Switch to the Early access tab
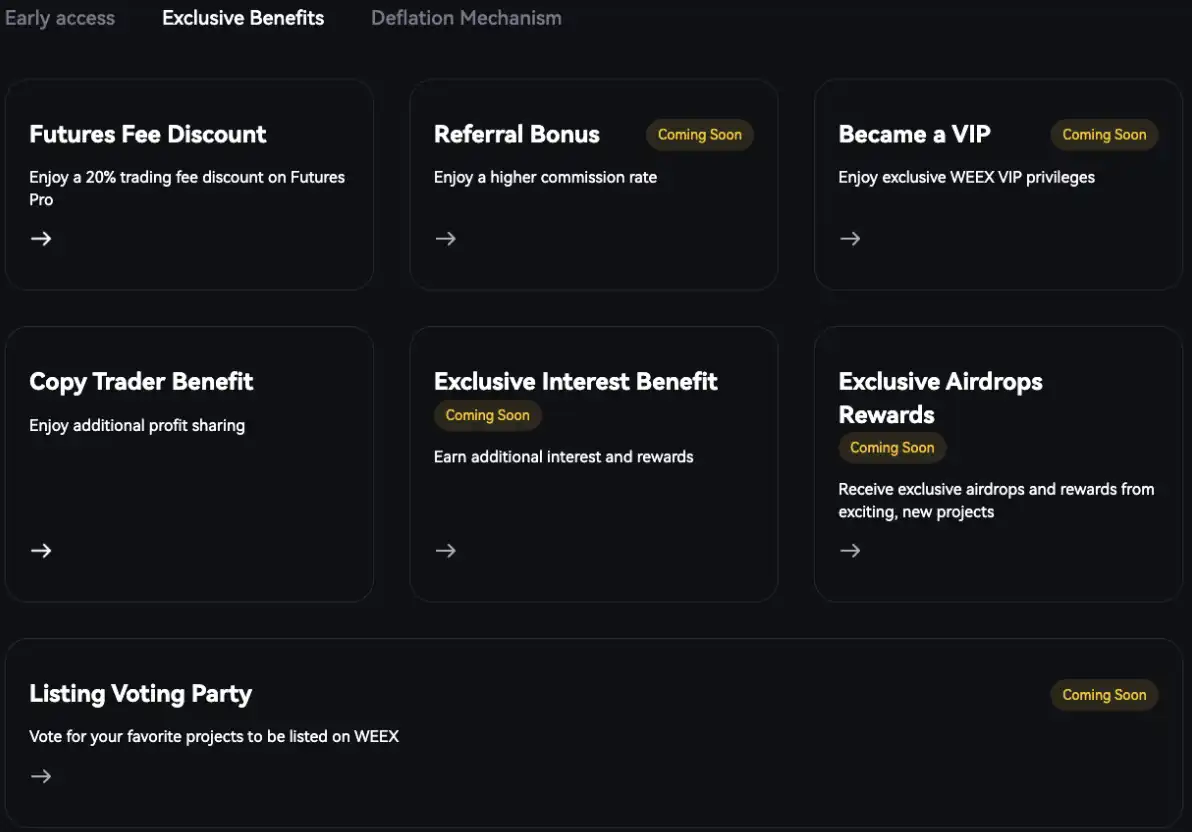The height and width of the screenshot is (832, 1192). coord(60,18)
